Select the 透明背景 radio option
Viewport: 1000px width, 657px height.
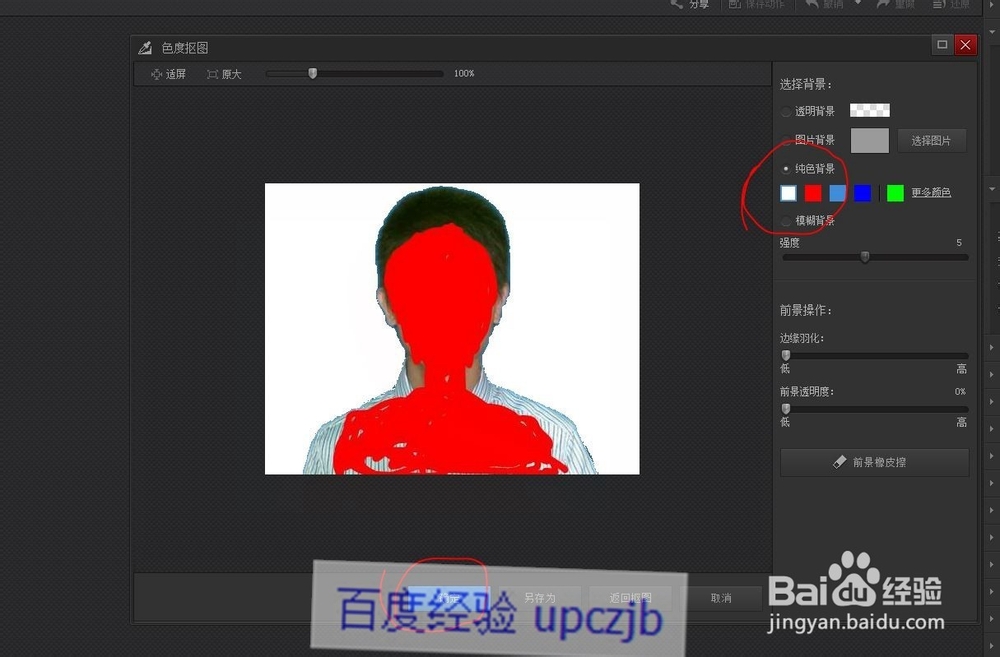coord(786,112)
